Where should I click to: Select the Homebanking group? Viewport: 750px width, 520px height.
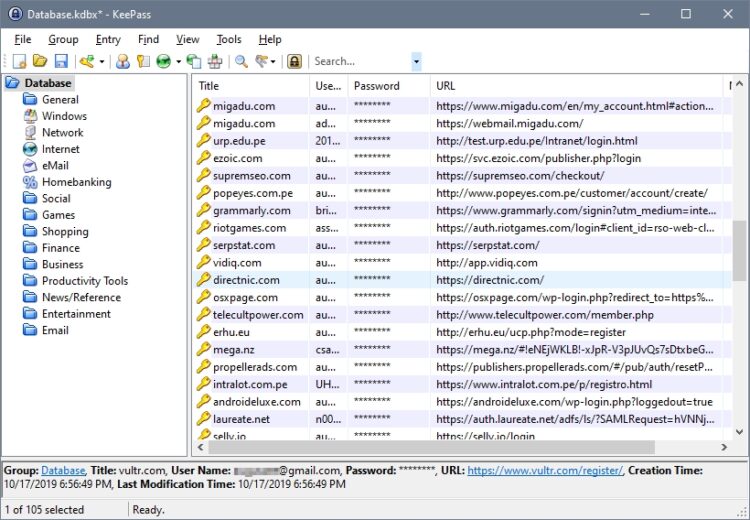click(77, 182)
